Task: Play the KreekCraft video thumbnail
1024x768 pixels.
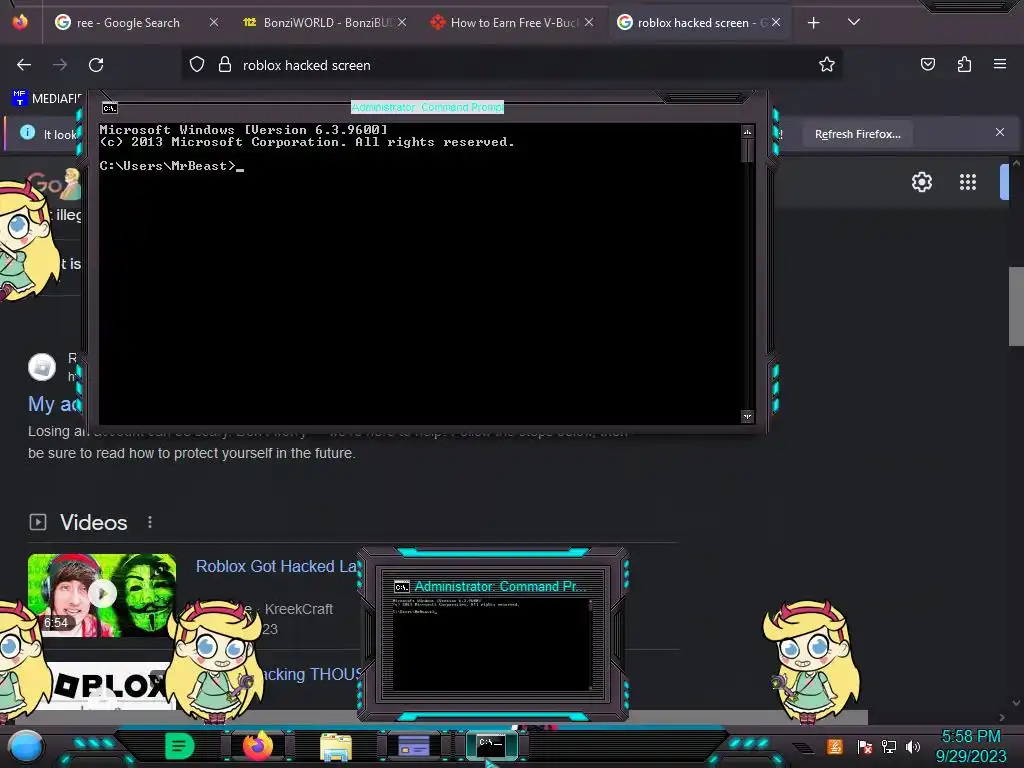Action: point(102,595)
